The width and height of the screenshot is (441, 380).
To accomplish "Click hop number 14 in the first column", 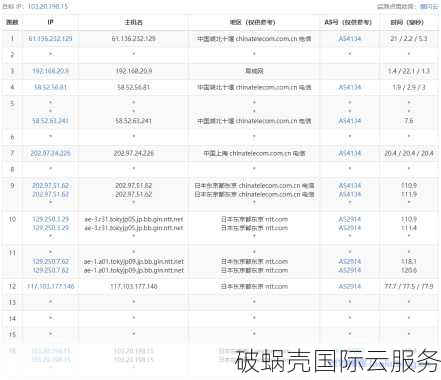I will click(12, 319).
